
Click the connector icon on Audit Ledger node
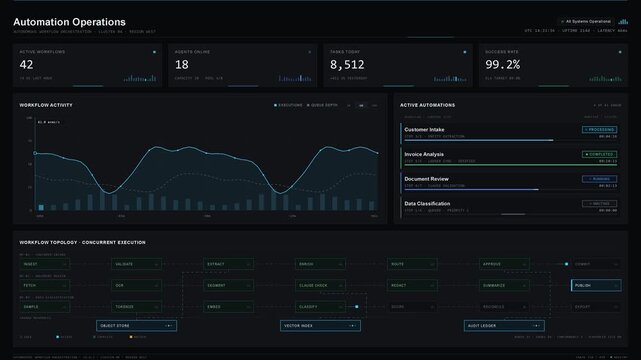pyautogui.click(x=536, y=326)
